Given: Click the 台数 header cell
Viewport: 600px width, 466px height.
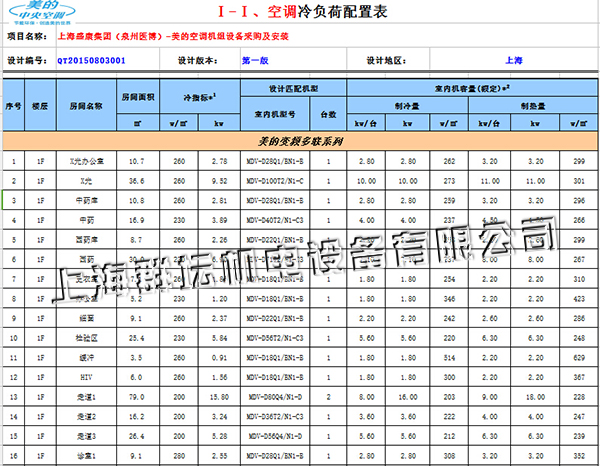Looking at the screenshot, I should point(328,114).
